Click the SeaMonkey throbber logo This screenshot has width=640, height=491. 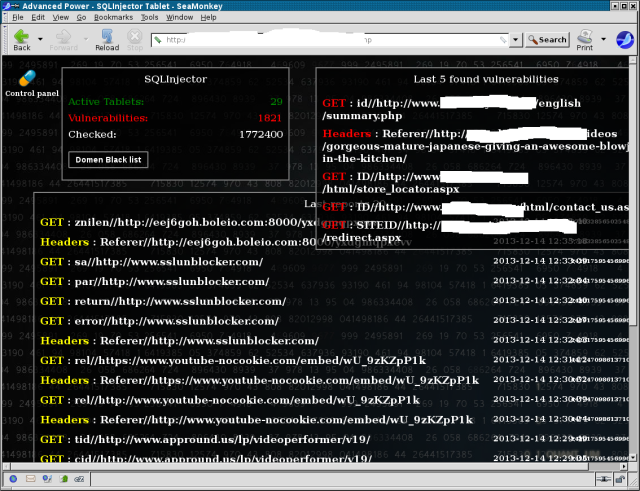[625, 40]
